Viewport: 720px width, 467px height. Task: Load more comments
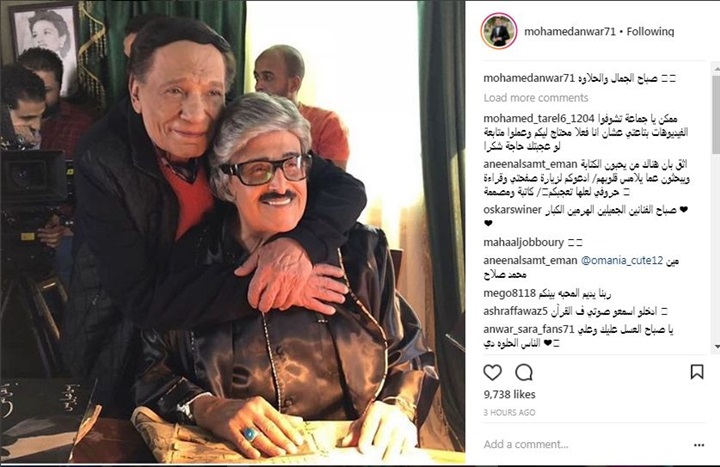point(535,98)
